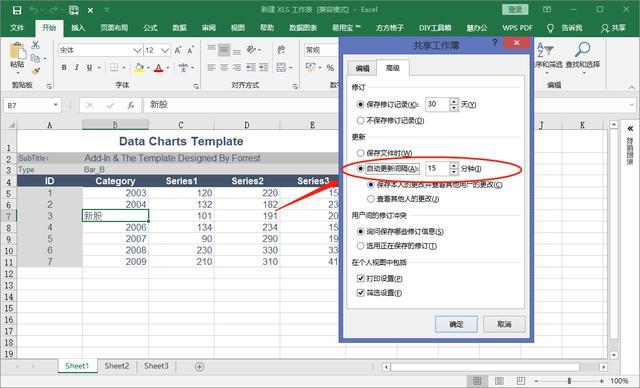
Task: Open Find and Select magnifier icon
Action: (582, 49)
